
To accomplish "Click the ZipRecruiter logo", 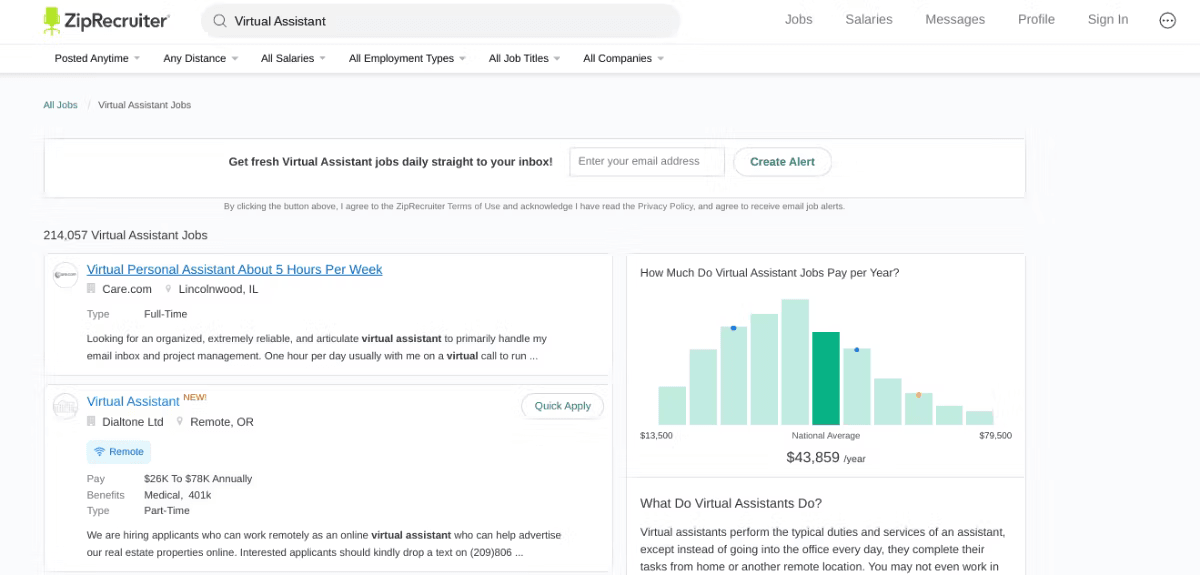I will [x=106, y=20].
